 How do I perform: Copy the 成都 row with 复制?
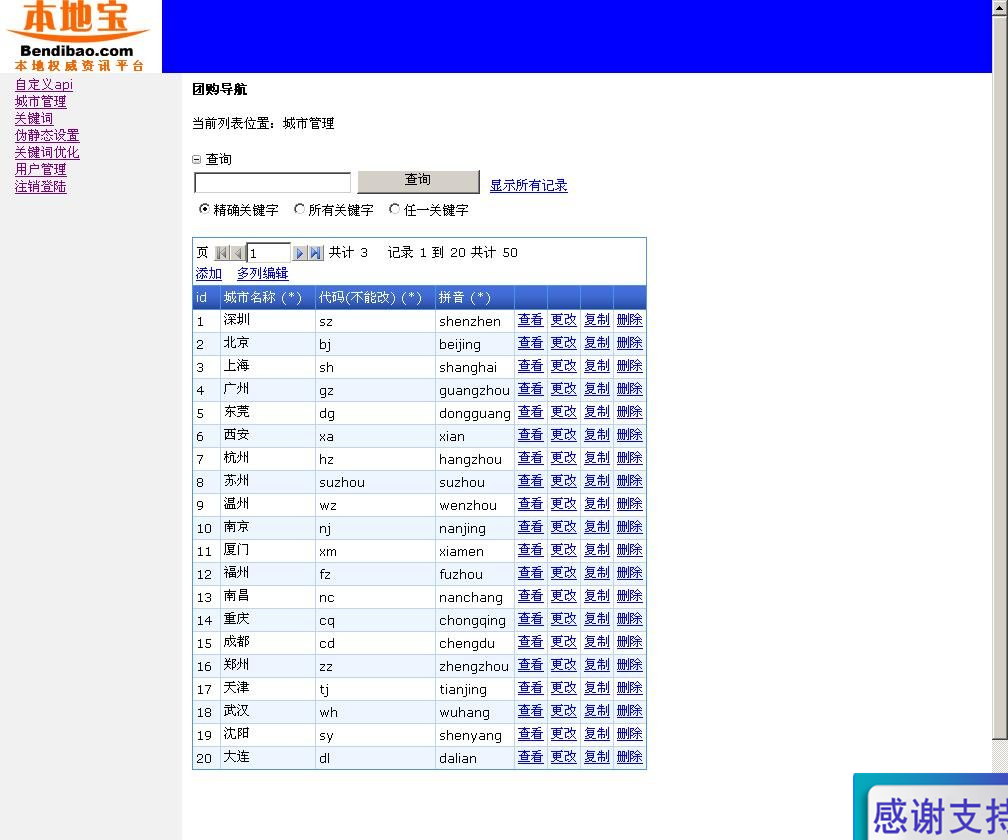tap(597, 642)
